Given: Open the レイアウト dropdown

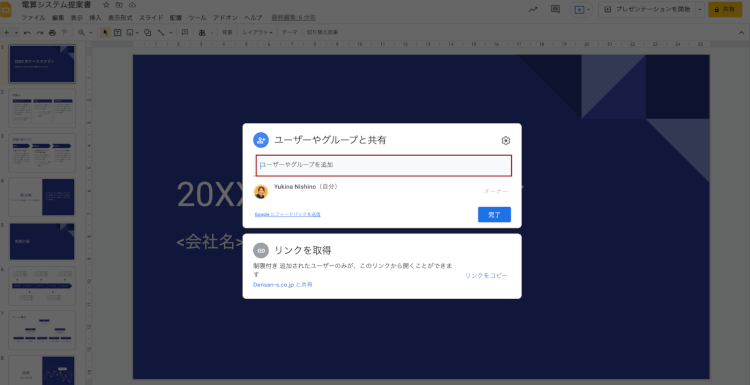Looking at the screenshot, I should click(257, 33).
